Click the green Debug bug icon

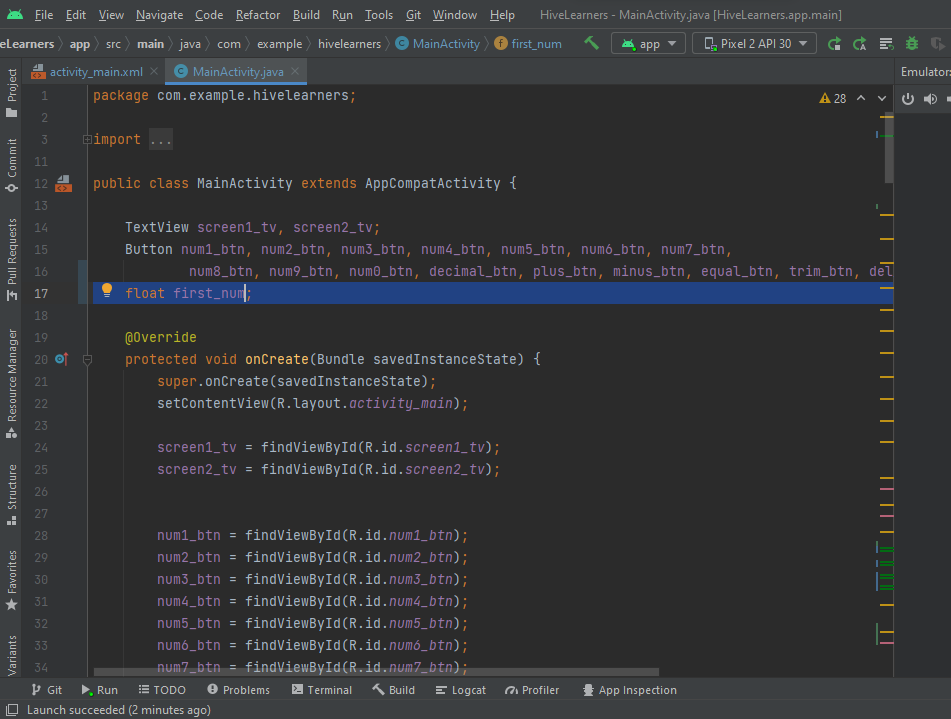point(912,44)
